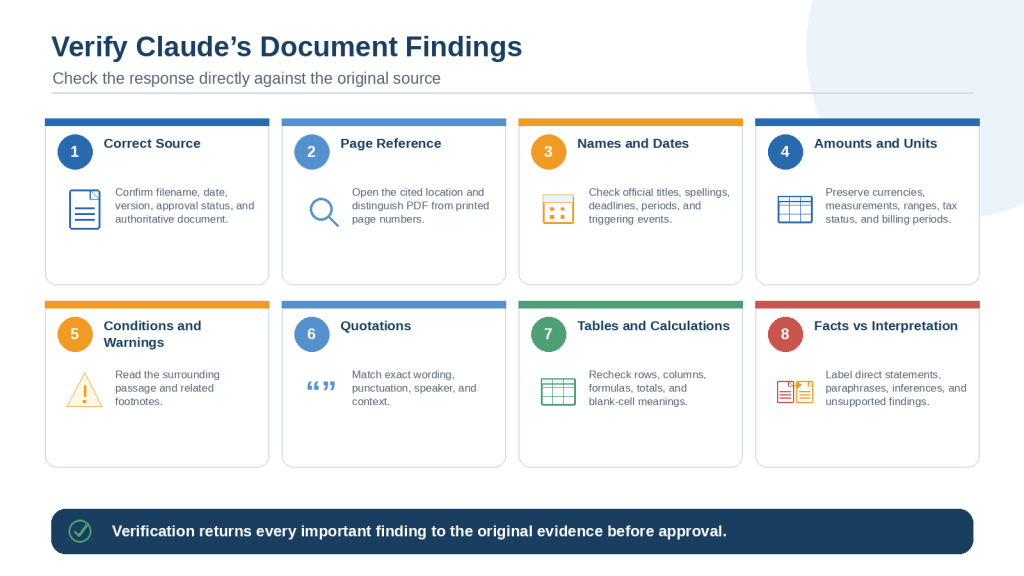Click the text 'Match exact wording, punctuation'

414,388
